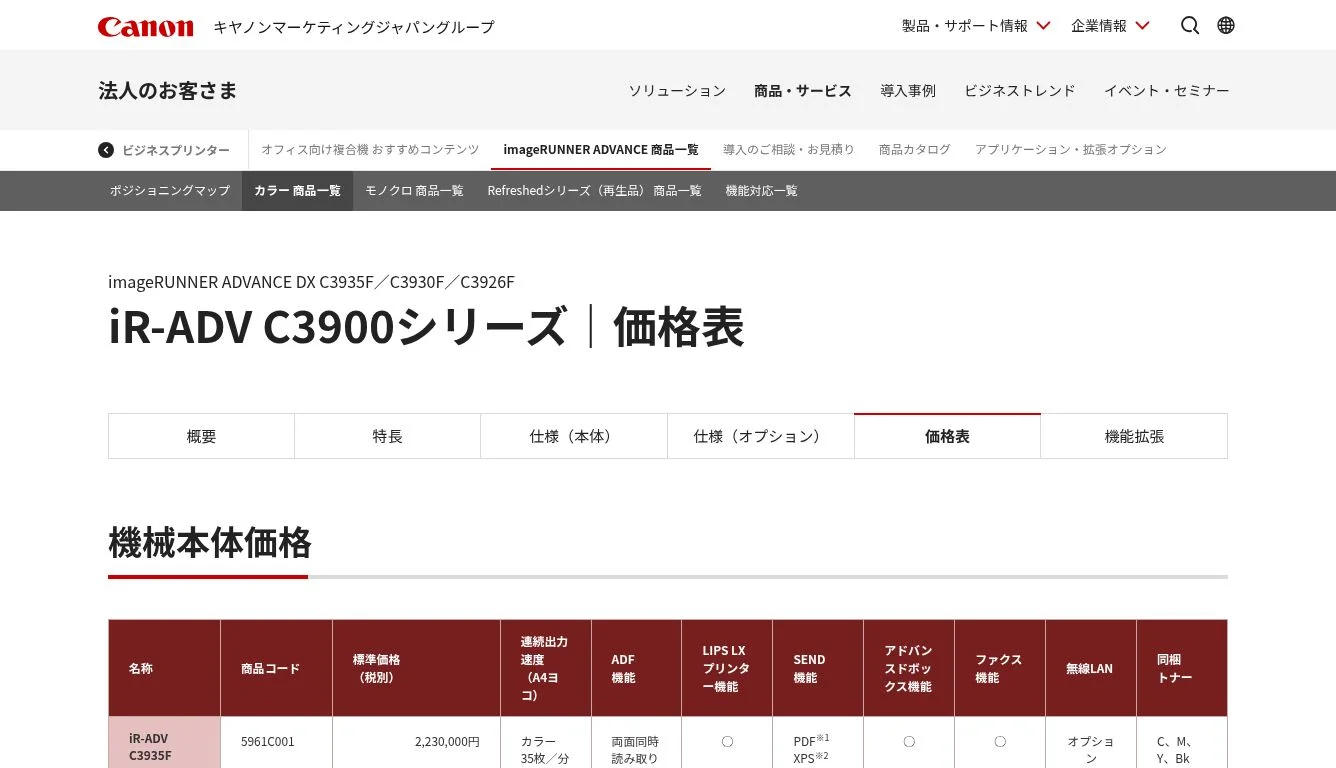Click the ADF機能 column header
Viewport: 1336px width, 768px height.
point(636,668)
